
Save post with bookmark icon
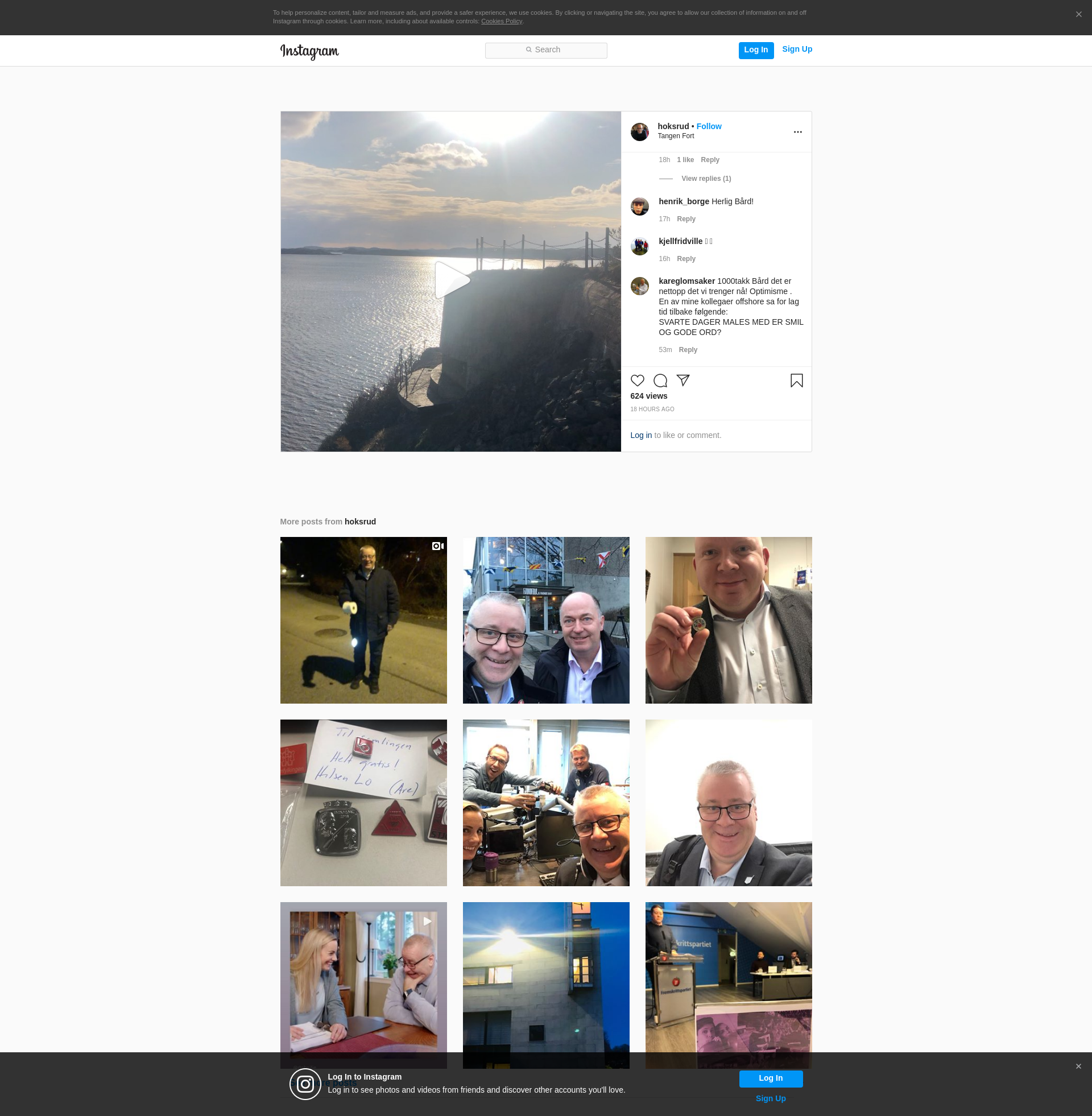click(x=796, y=381)
